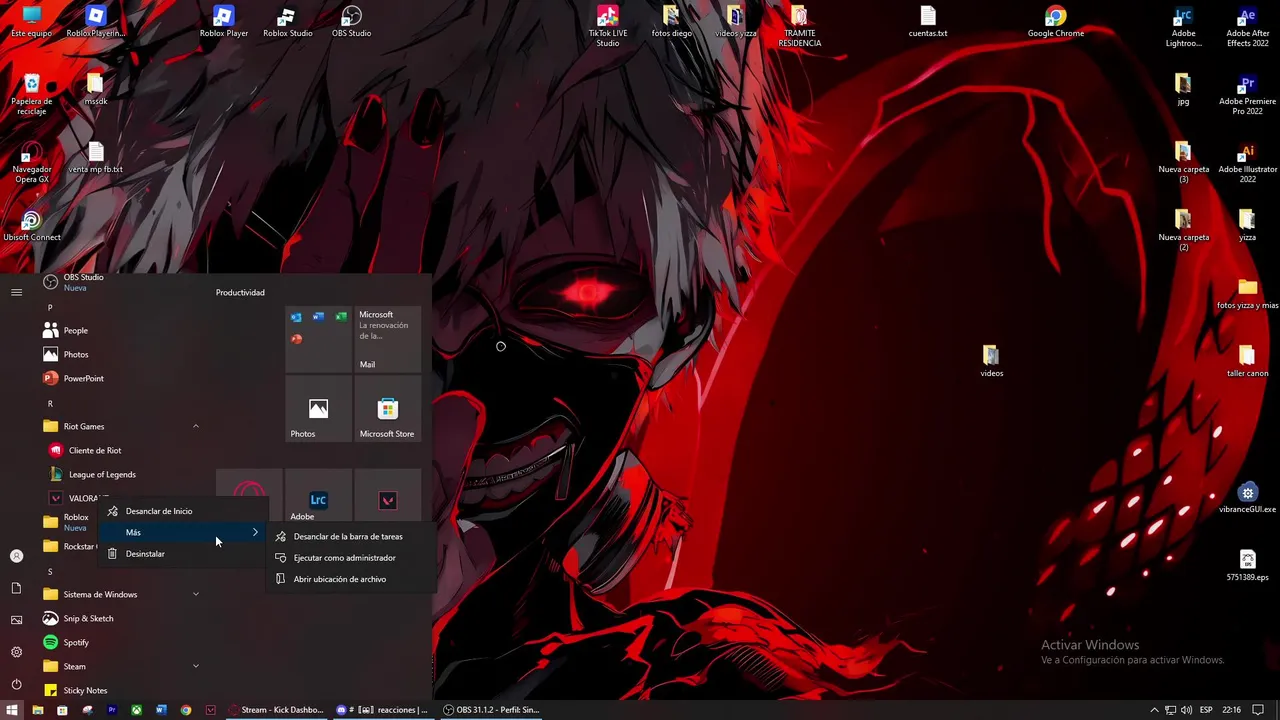Open the Office apps folder tile
The image size is (1280, 720).
pyautogui.click(x=318, y=339)
